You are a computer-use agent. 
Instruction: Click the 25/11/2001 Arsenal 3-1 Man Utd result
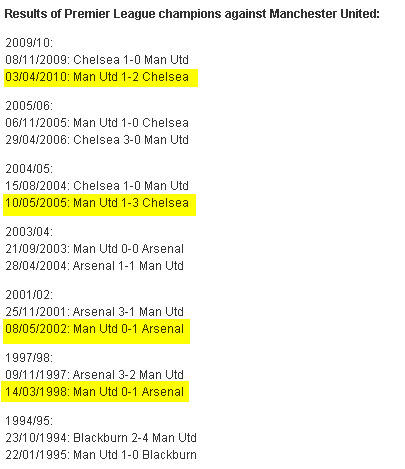[x=95, y=312]
